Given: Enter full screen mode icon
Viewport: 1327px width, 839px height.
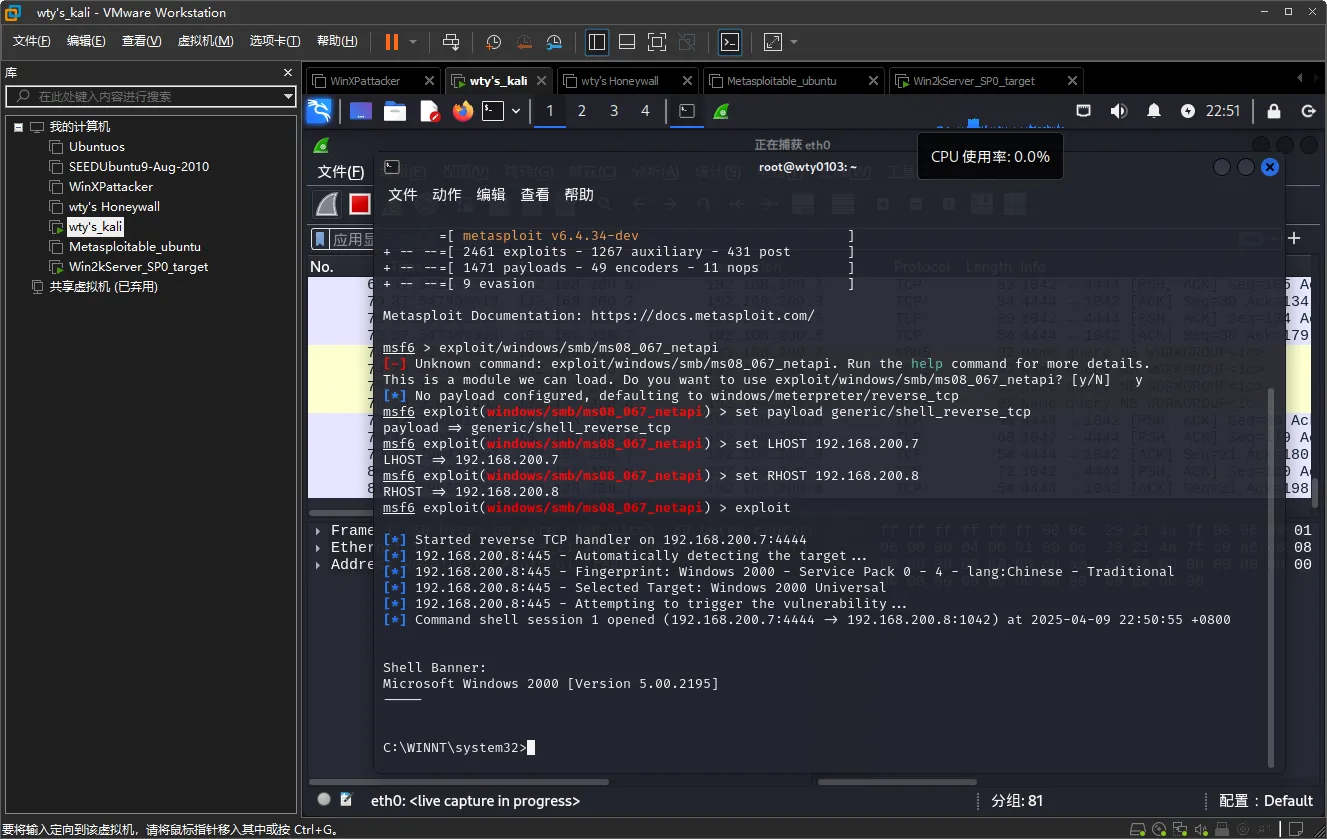Looking at the screenshot, I should click(x=657, y=42).
